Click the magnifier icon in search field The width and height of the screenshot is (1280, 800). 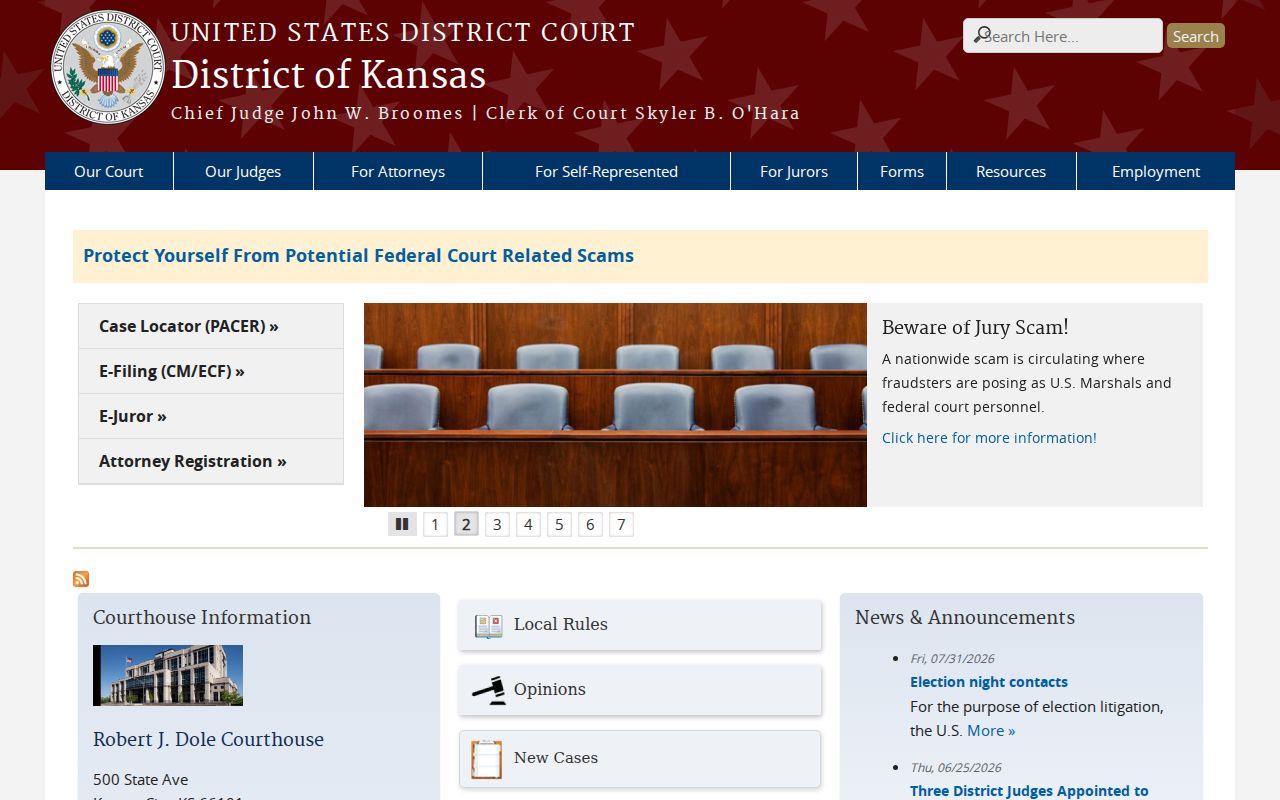pos(982,35)
